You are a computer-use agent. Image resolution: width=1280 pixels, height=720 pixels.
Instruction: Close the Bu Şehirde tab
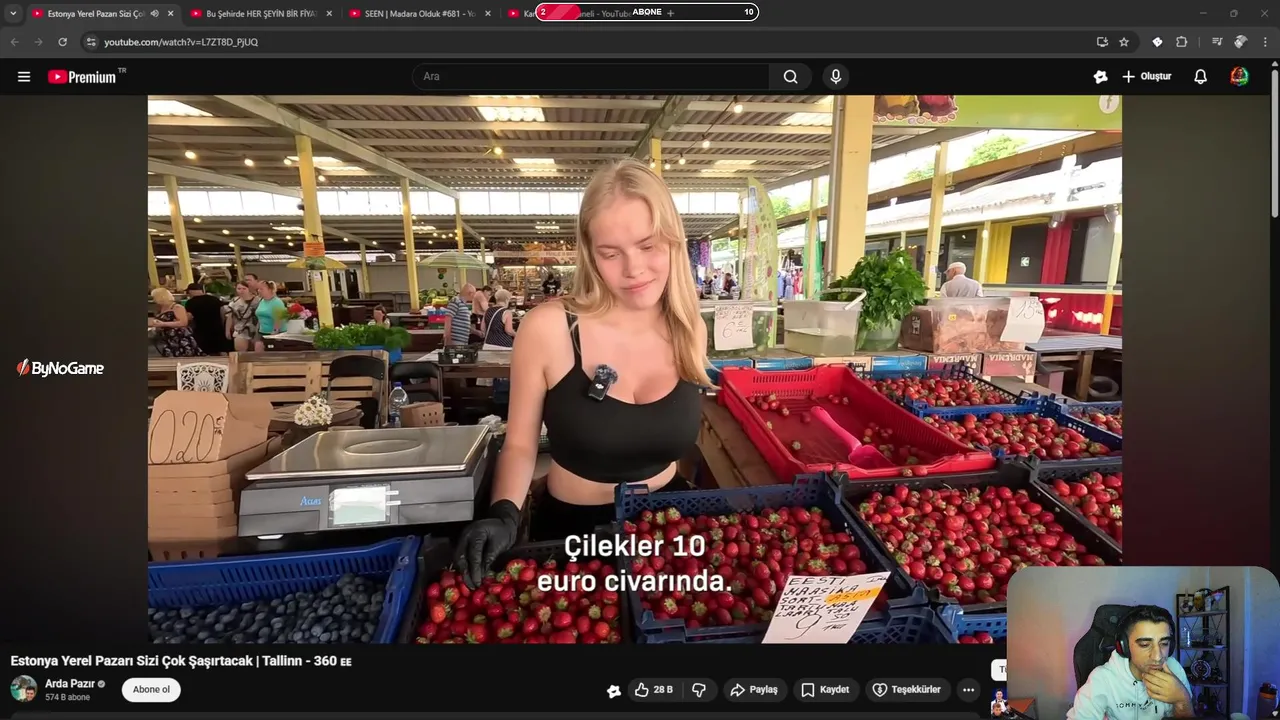coord(329,14)
